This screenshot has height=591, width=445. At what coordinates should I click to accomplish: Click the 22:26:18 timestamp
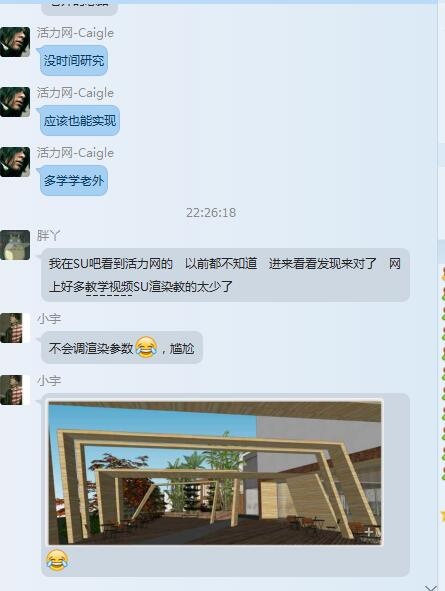click(x=211, y=213)
